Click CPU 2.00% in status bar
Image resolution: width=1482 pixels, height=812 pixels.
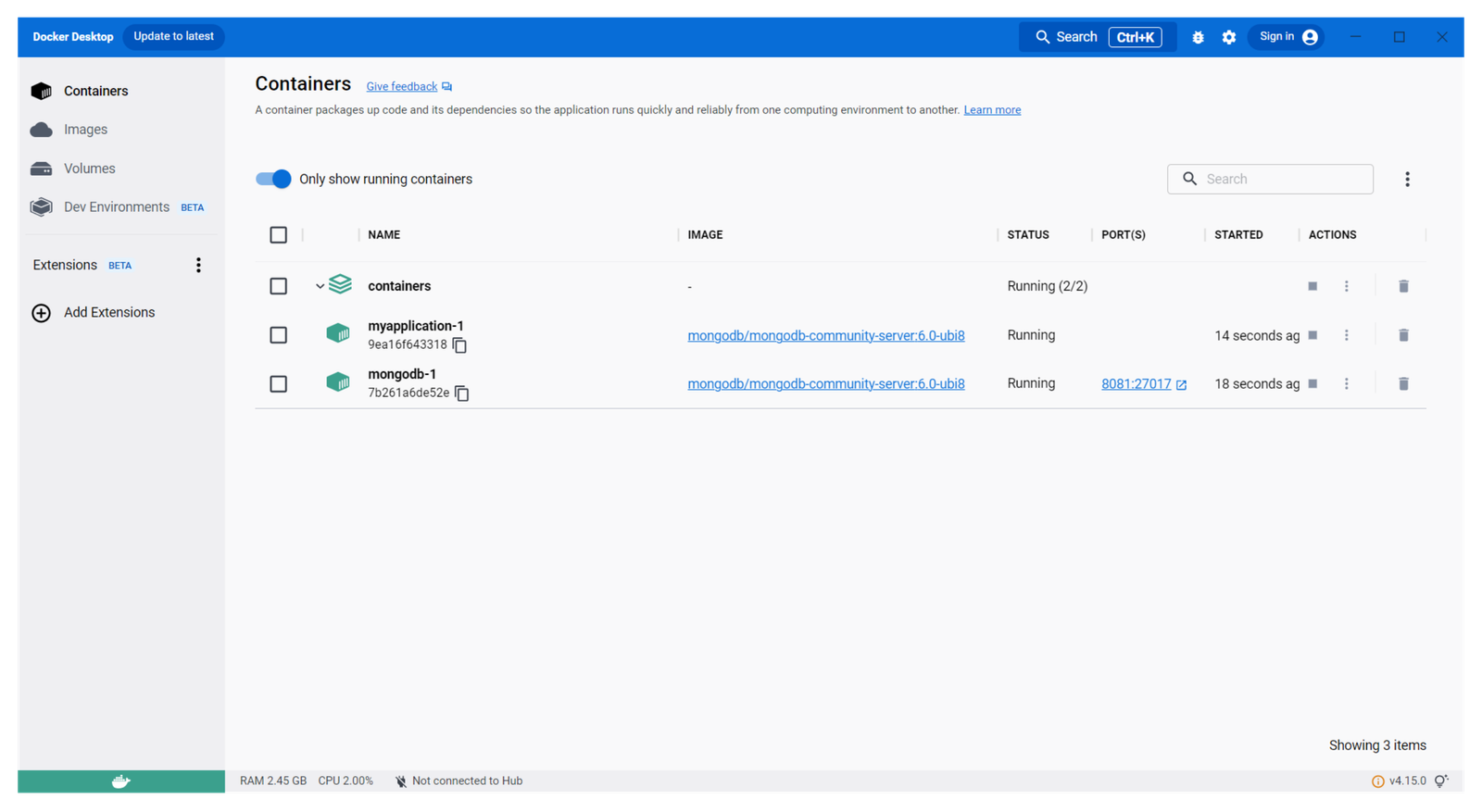[345, 781]
